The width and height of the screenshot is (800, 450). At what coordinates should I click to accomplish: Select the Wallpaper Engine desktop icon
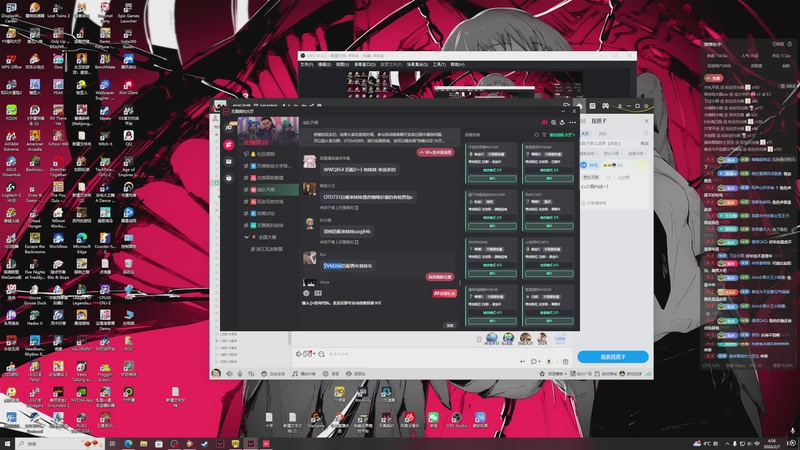(105, 89)
